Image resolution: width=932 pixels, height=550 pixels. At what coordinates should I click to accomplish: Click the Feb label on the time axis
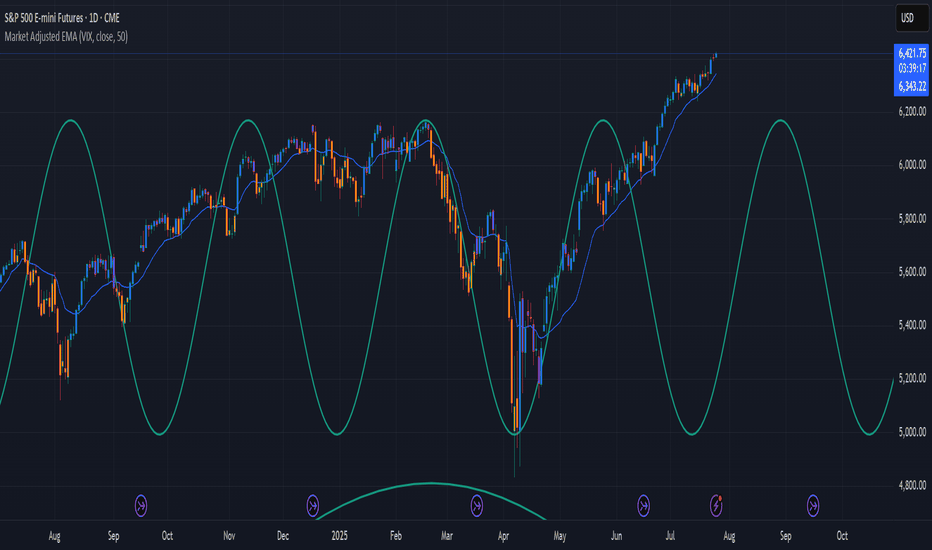(x=396, y=536)
